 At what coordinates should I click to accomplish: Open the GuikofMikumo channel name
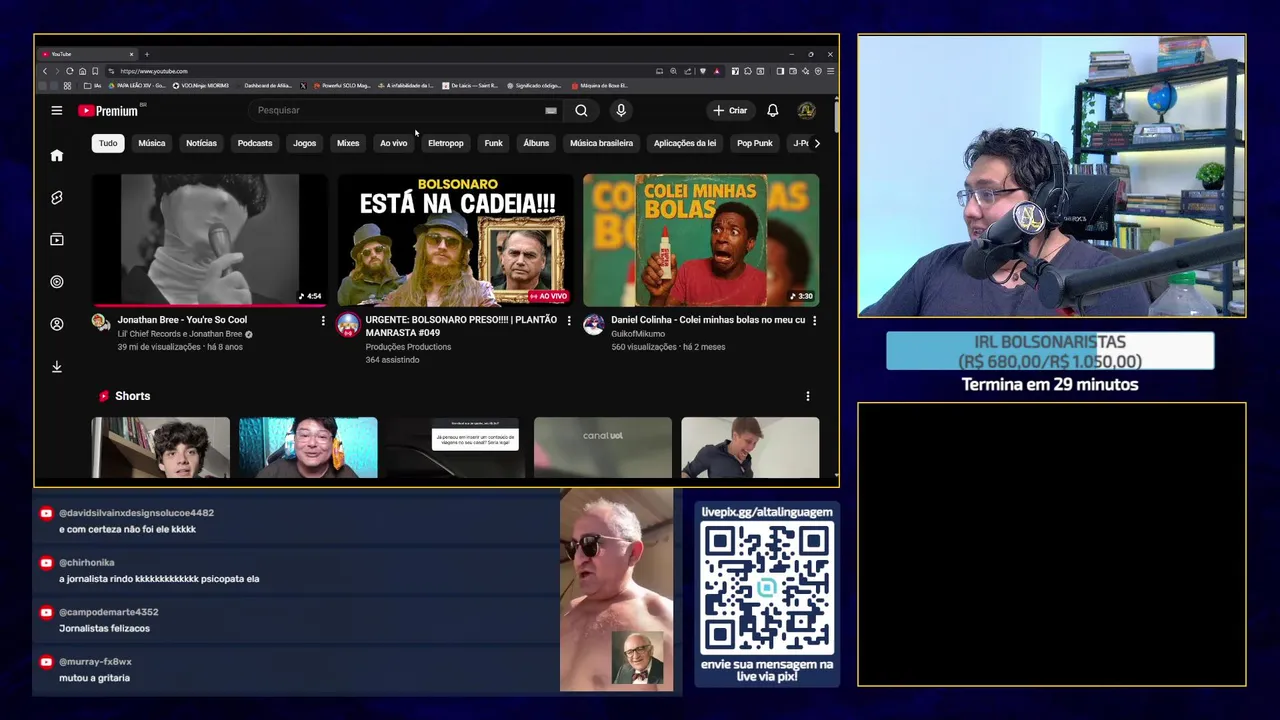click(x=638, y=347)
